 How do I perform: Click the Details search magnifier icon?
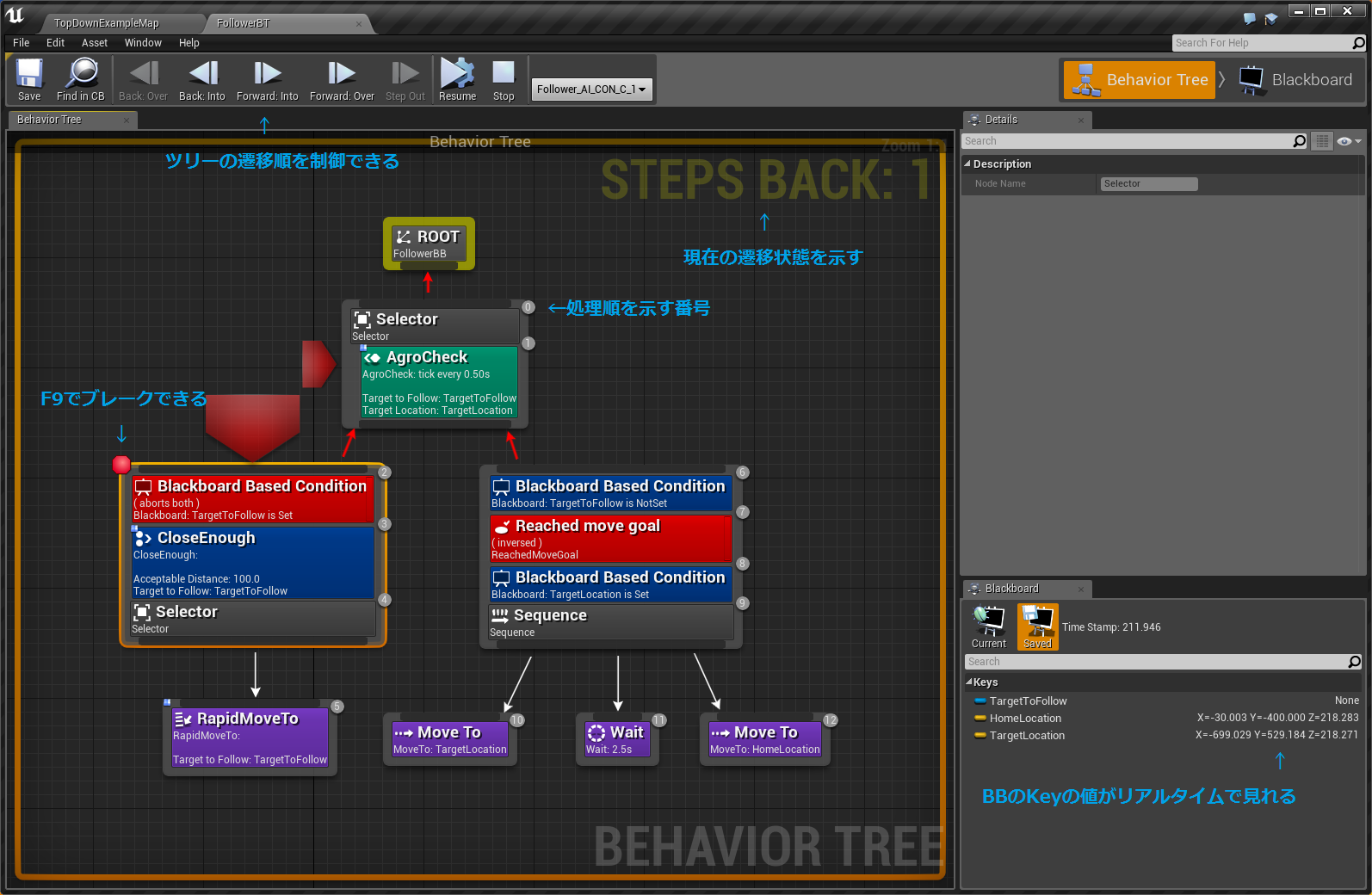point(1300,141)
